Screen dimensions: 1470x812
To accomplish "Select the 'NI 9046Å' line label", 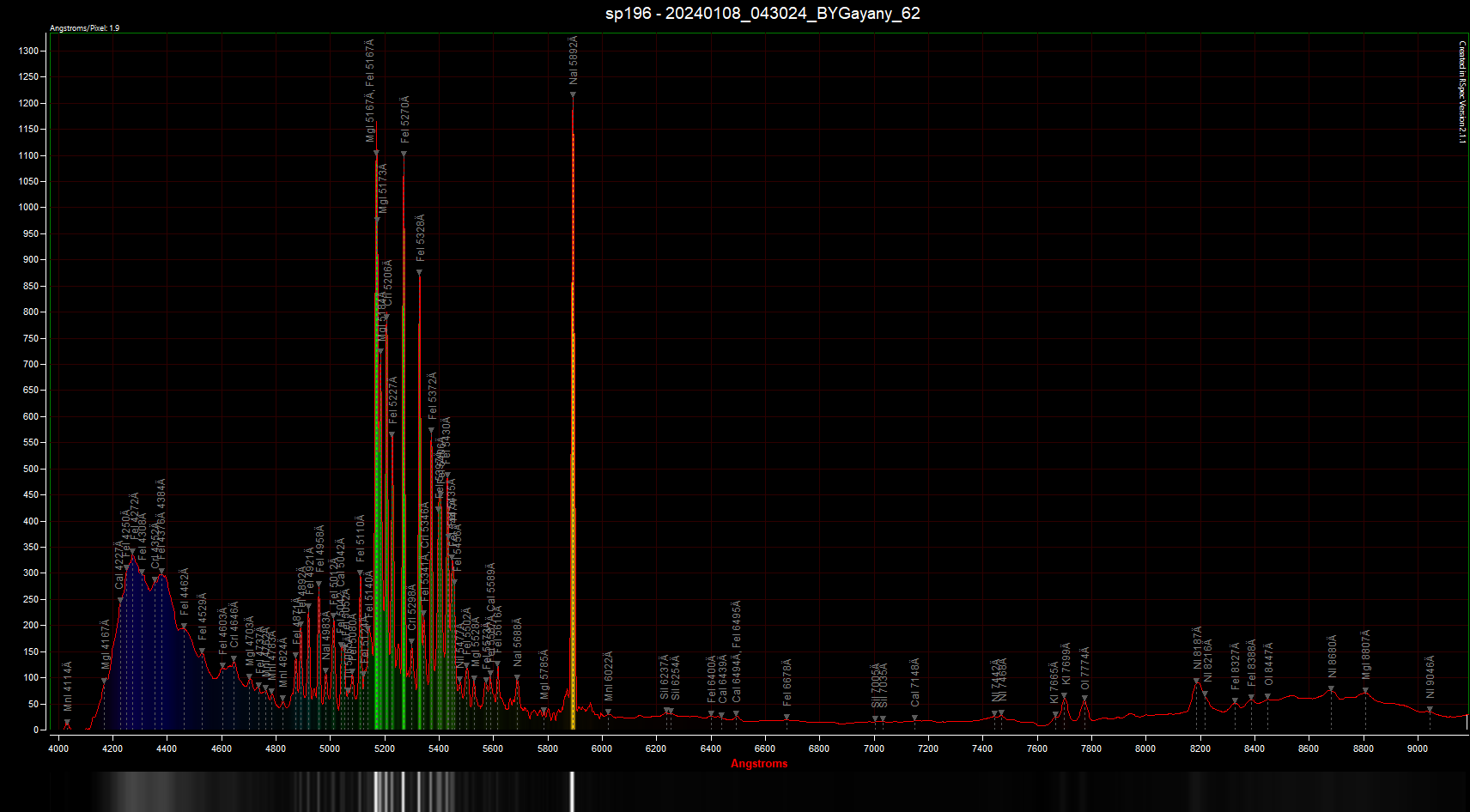I will coord(1431,676).
